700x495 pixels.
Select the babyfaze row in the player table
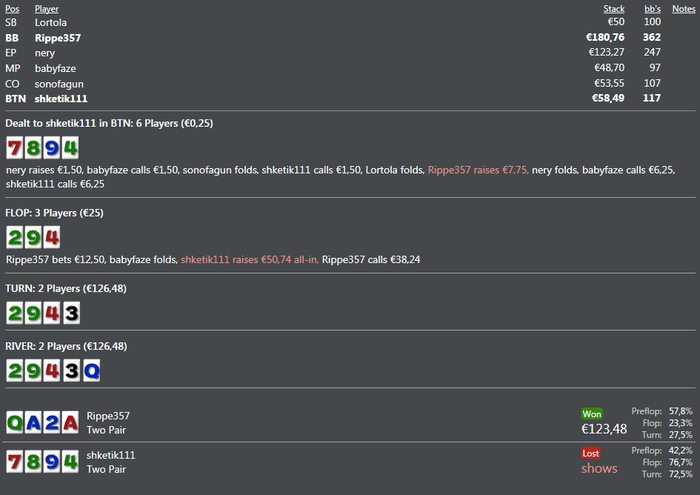(55, 68)
